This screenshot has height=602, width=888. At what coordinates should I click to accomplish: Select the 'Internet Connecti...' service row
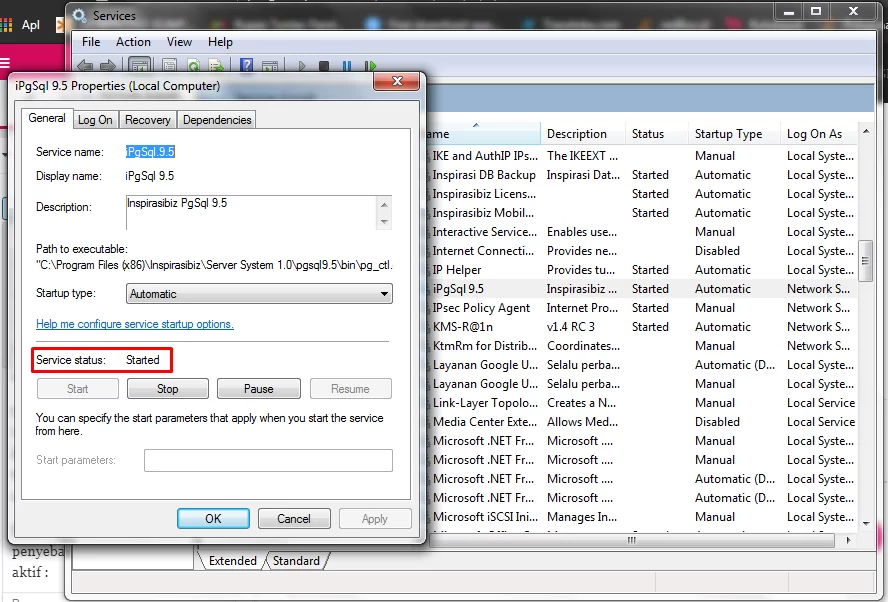click(642, 251)
